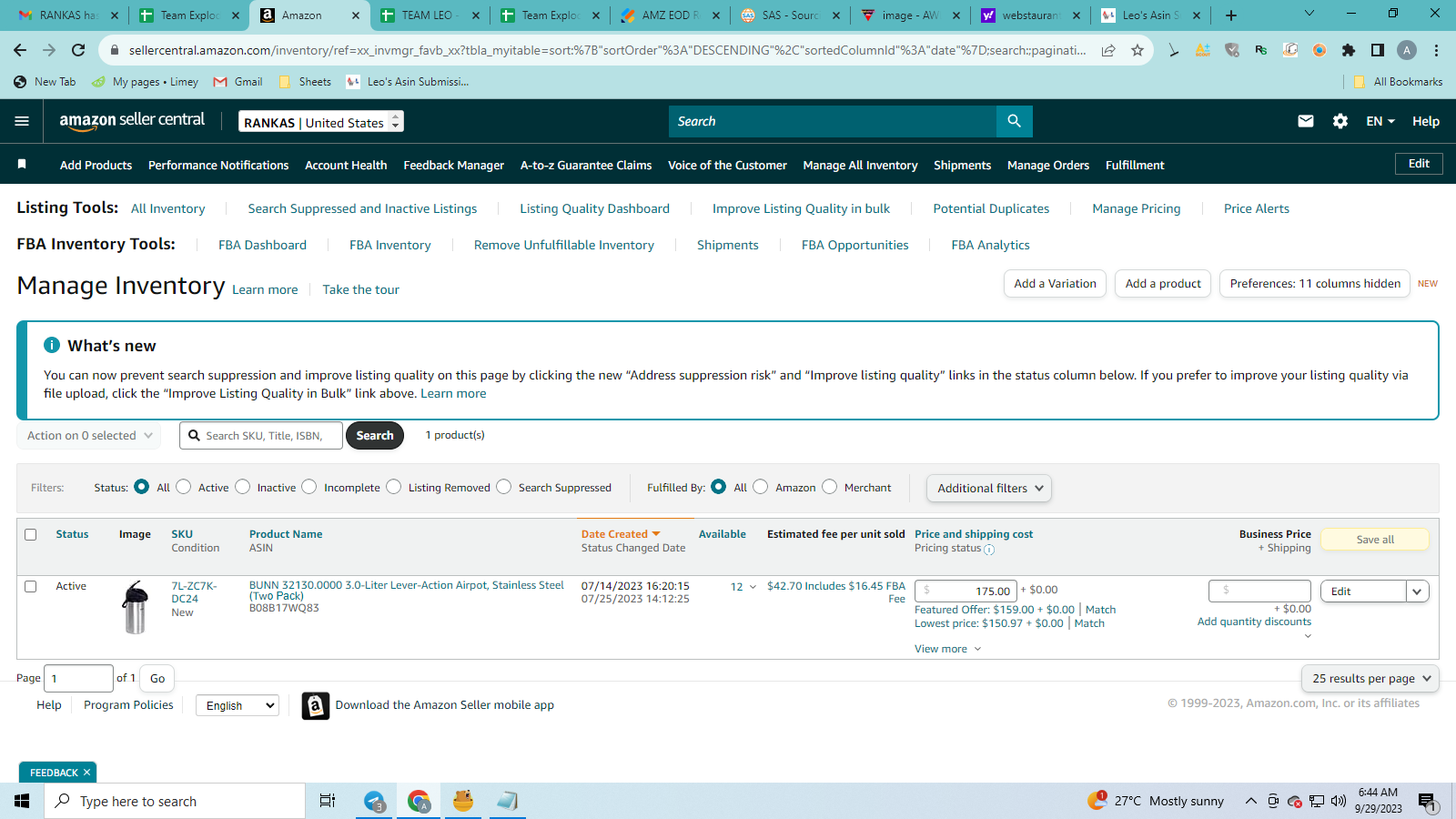Open the English language selector in the footer
1456x819 pixels.
(x=238, y=705)
